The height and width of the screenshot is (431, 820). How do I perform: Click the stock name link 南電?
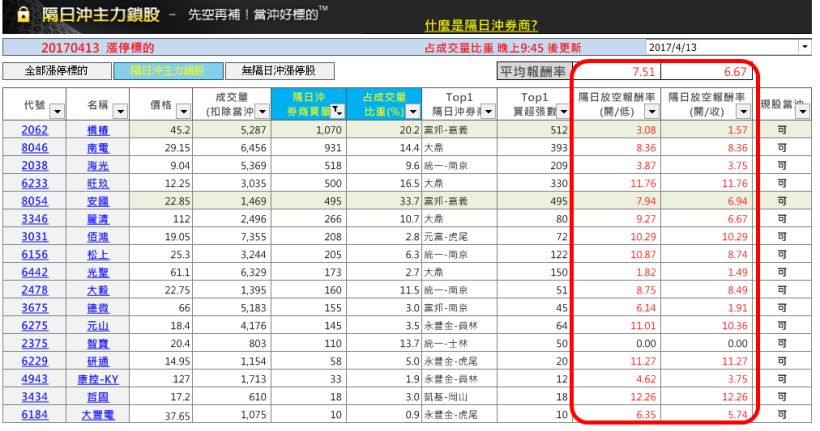(98, 147)
